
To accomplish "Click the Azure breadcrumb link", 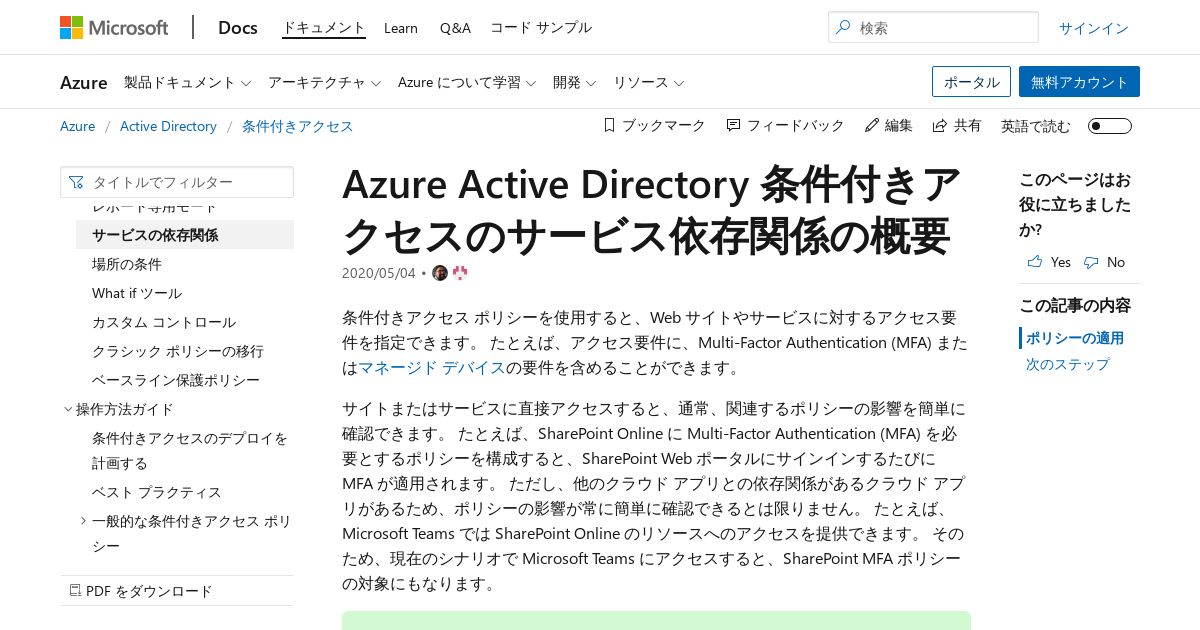I will pos(78,126).
